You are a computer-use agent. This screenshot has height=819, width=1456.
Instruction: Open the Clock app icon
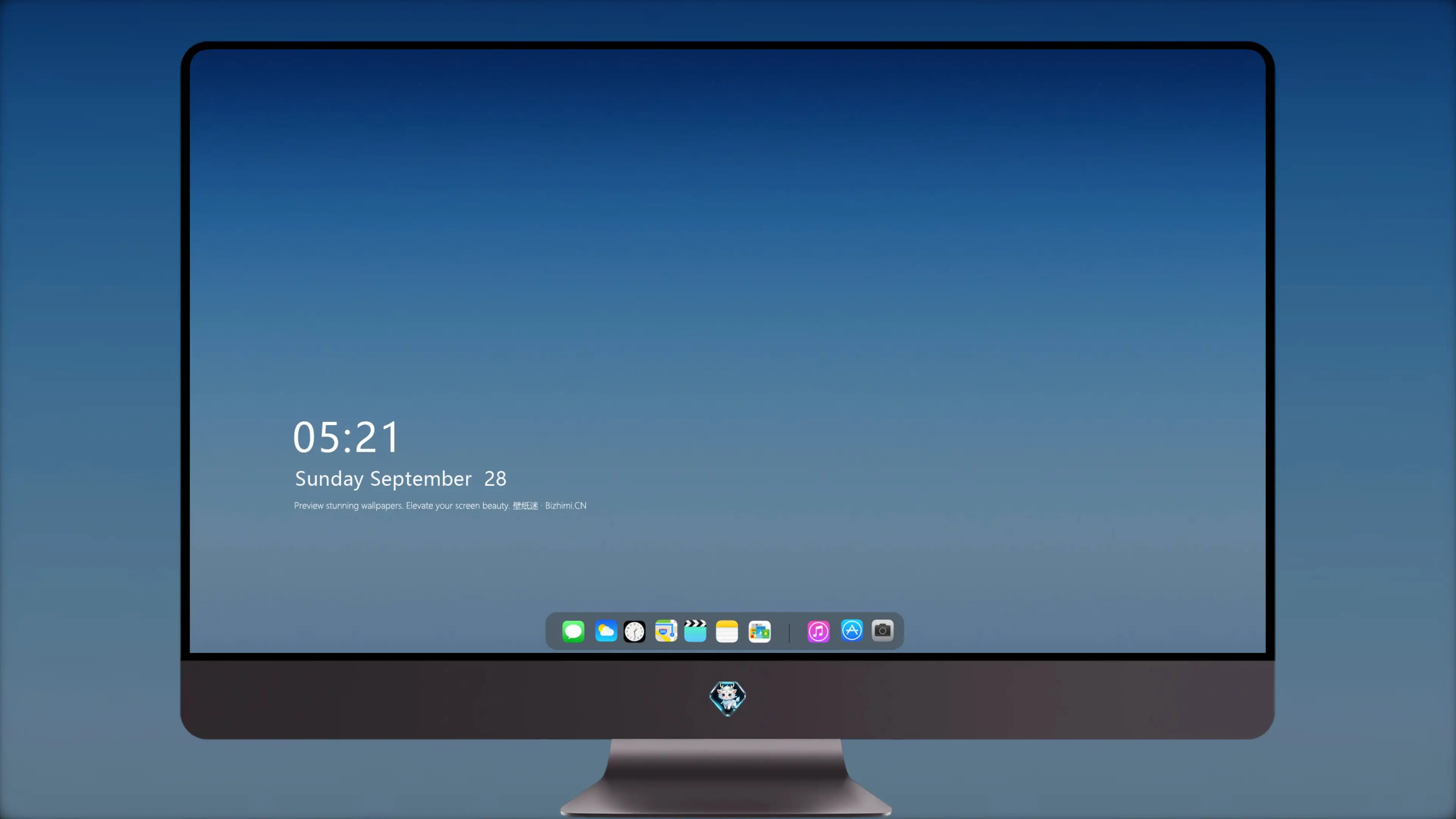634,631
